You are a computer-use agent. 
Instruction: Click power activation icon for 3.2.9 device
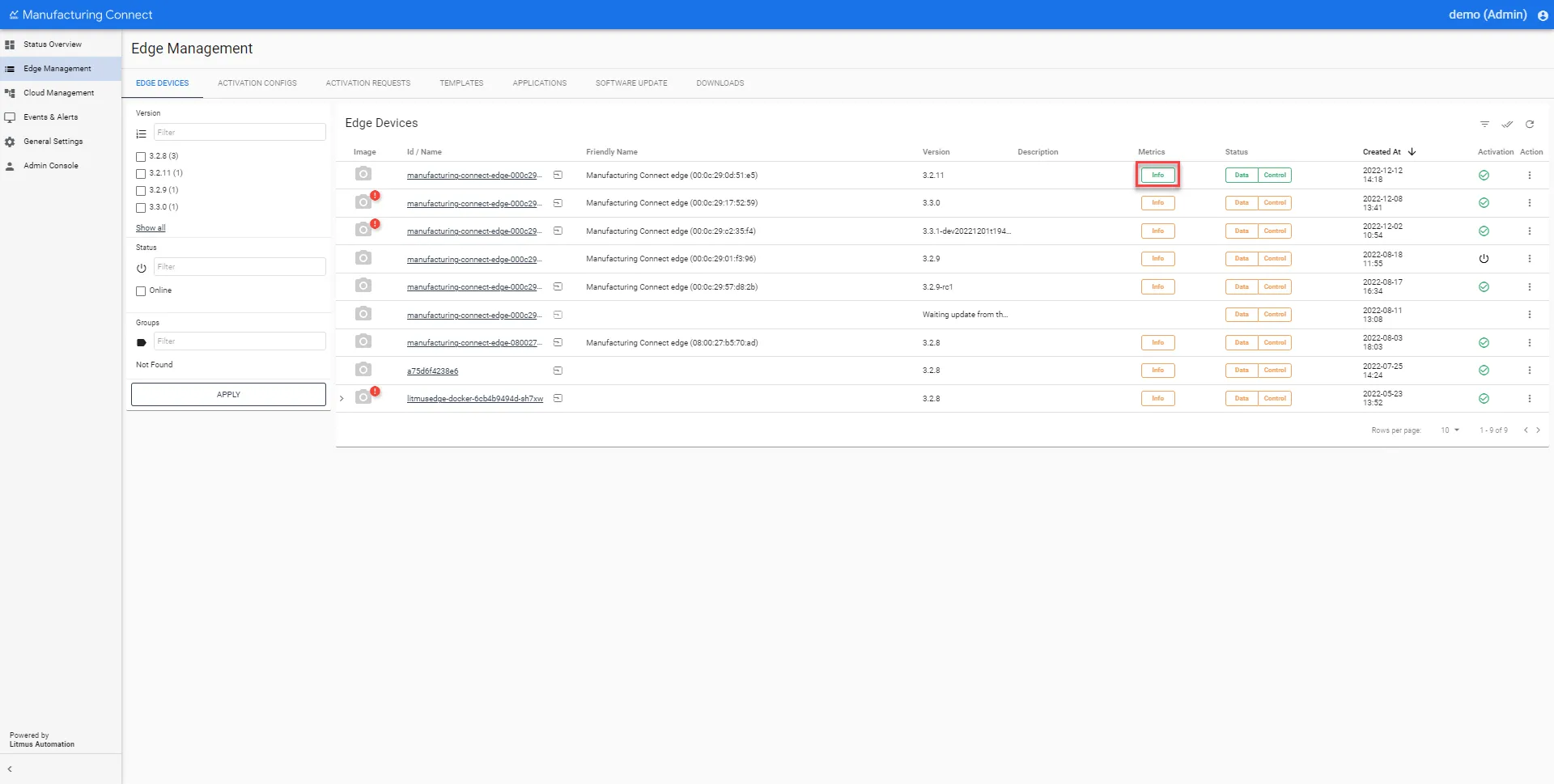[1484, 259]
